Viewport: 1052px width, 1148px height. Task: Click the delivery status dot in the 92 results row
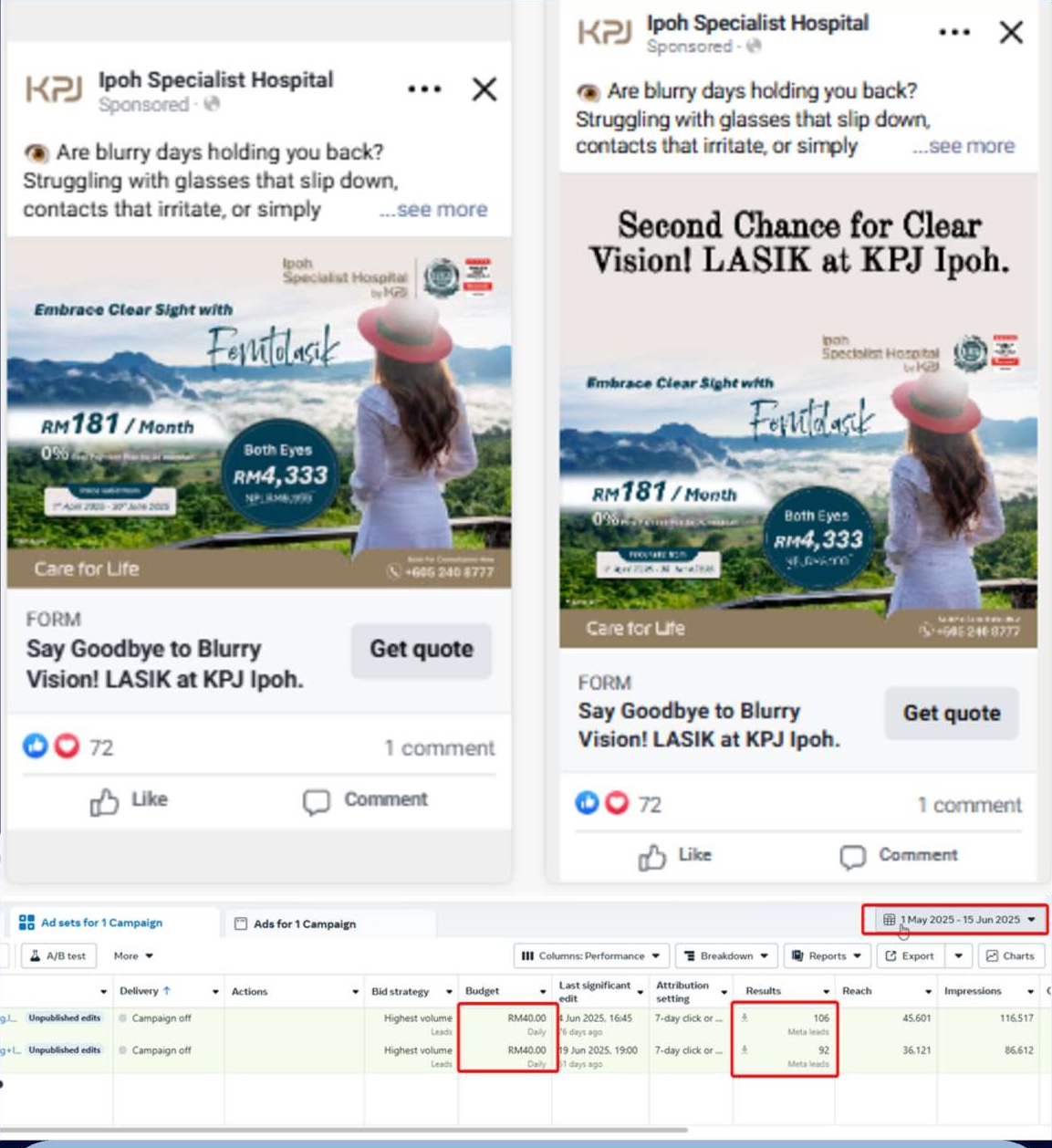pos(123,1050)
